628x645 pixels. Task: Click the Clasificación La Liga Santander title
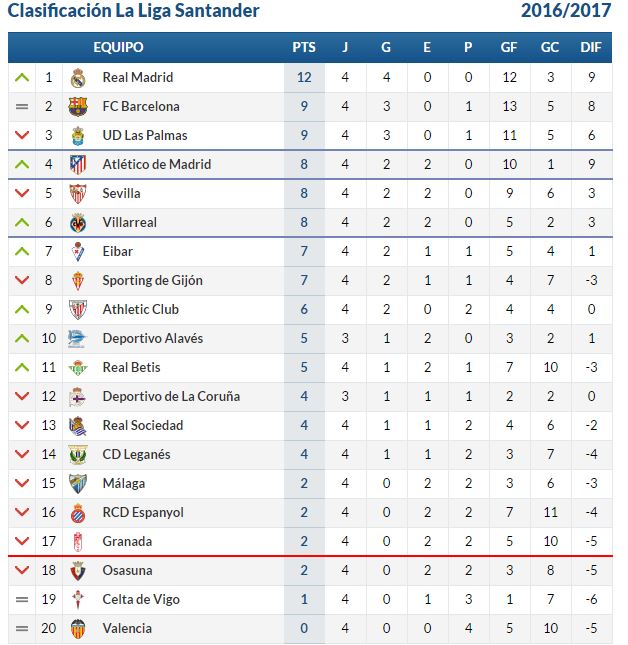pyautogui.click(x=134, y=11)
